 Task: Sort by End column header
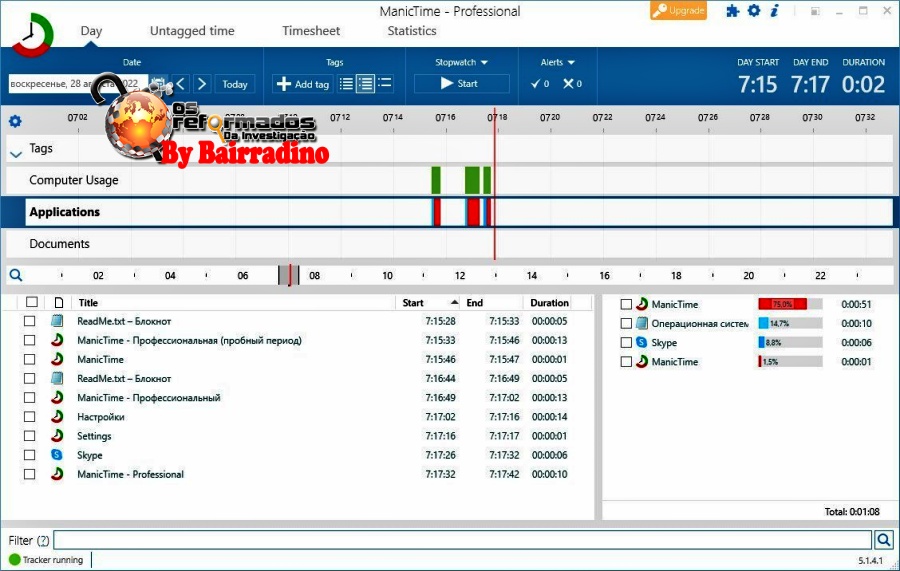pos(474,302)
